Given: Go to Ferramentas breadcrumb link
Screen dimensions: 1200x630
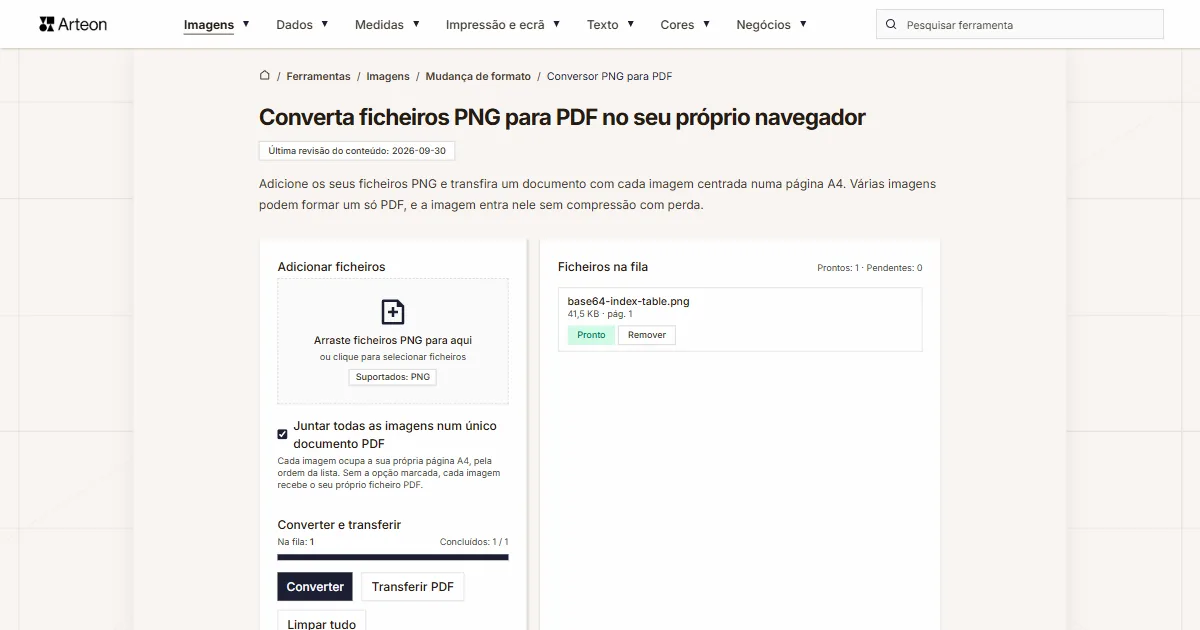Looking at the screenshot, I should pyautogui.click(x=318, y=76).
